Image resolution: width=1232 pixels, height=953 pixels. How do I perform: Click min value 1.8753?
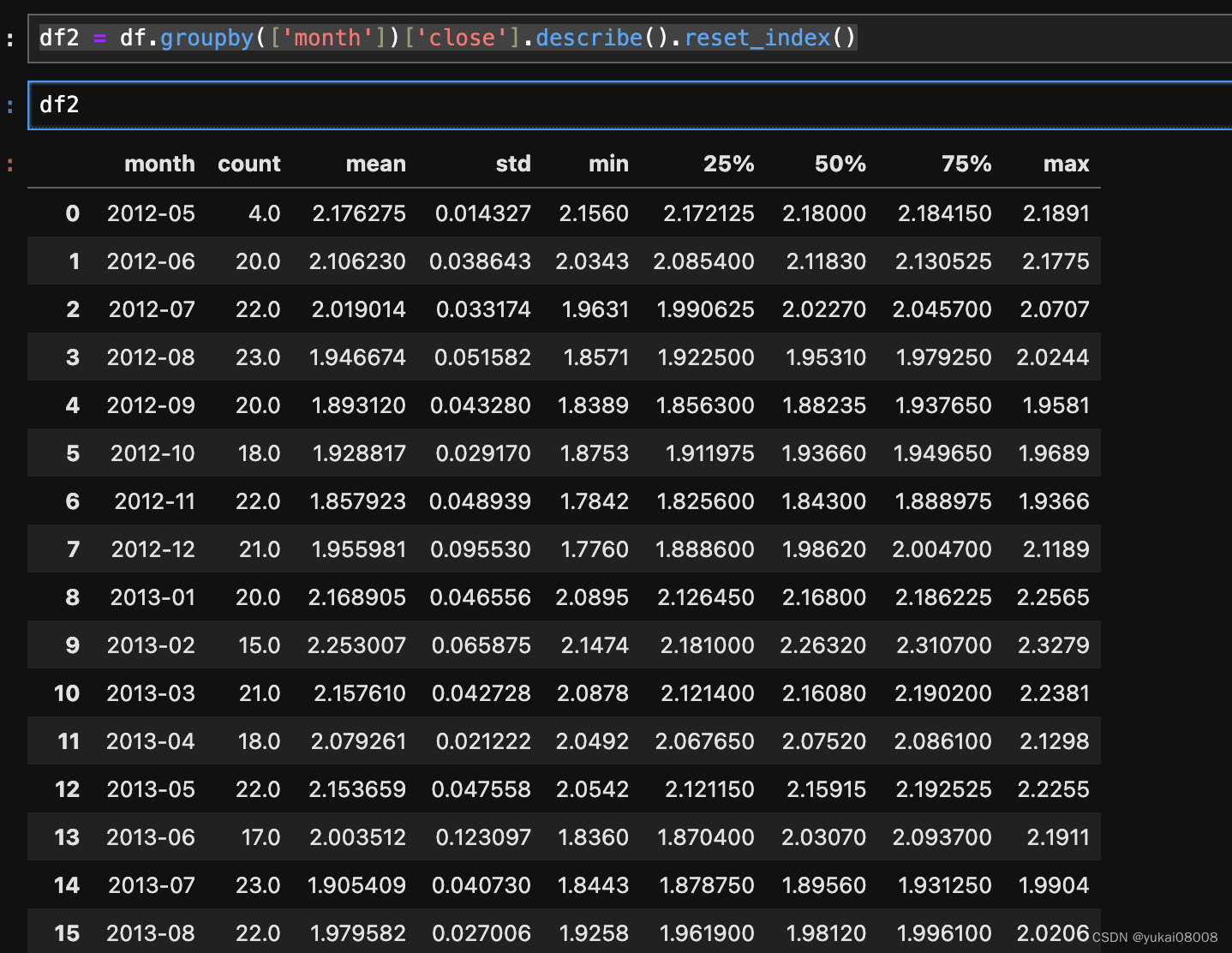pos(594,453)
